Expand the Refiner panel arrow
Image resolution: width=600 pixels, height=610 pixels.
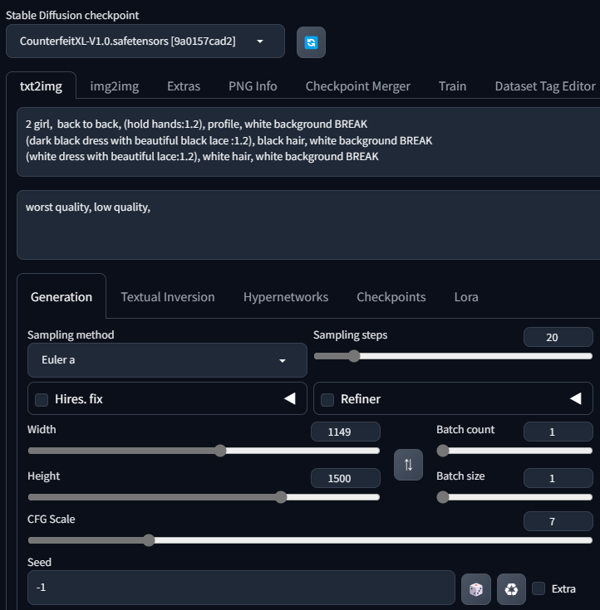[575, 399]
